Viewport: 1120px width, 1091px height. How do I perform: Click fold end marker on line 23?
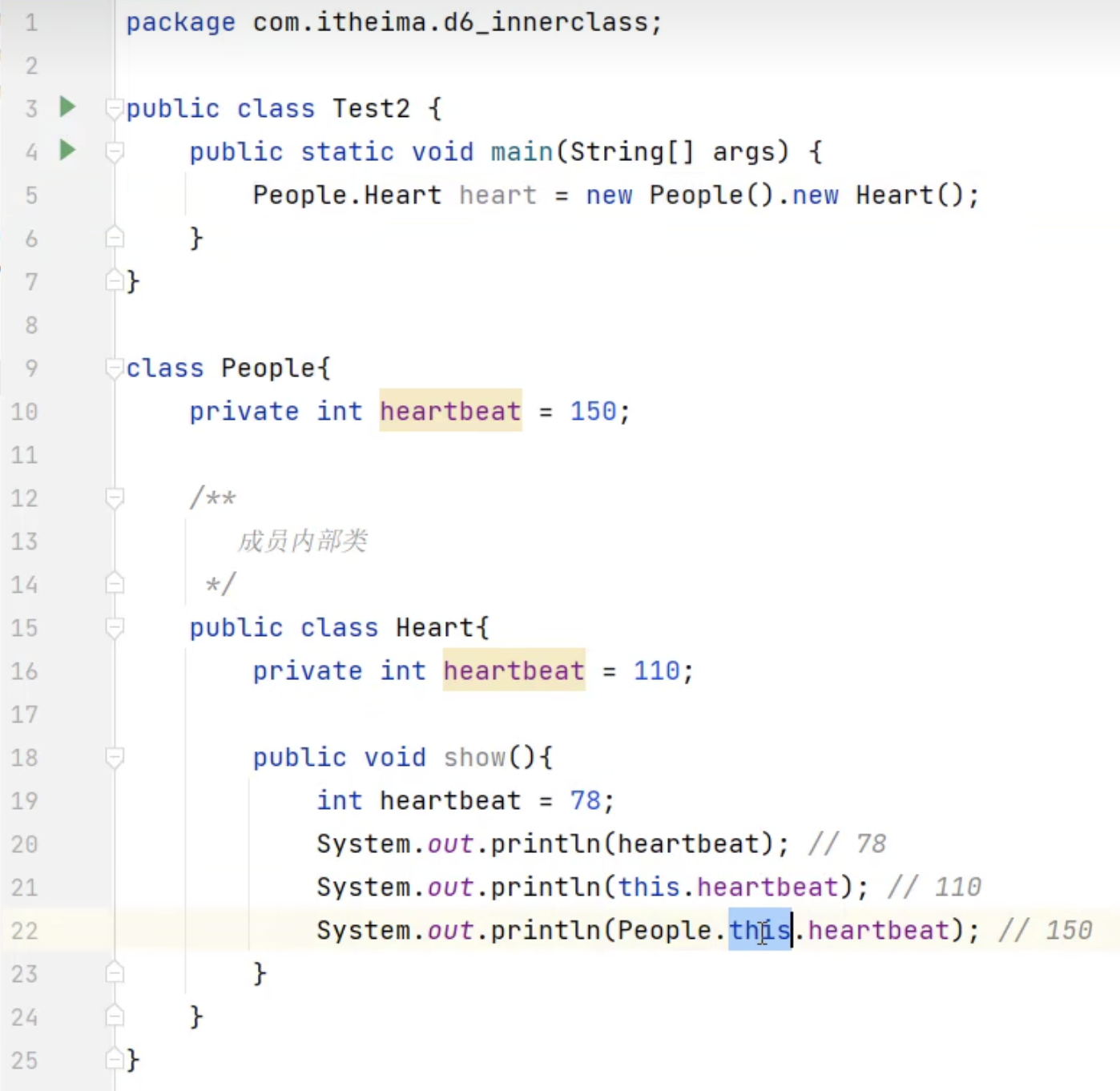pyautogui.click(x=115, y=973)
